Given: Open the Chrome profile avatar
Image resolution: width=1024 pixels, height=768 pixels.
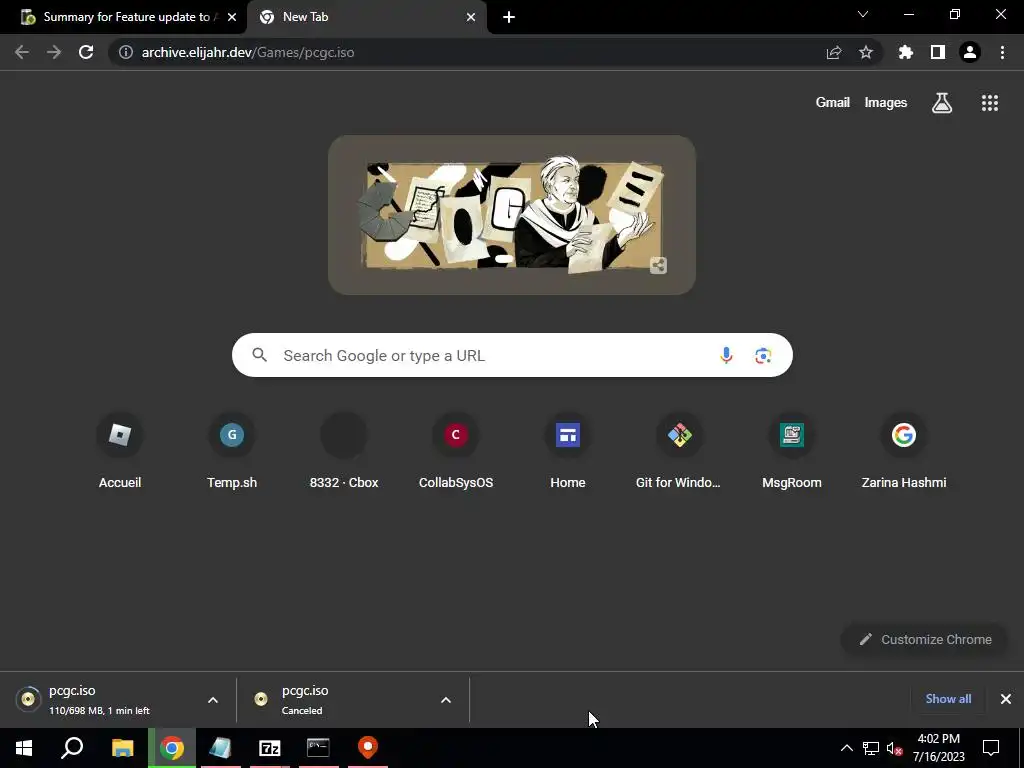Looking at the screenshot, I should click(x=970, y=52).
